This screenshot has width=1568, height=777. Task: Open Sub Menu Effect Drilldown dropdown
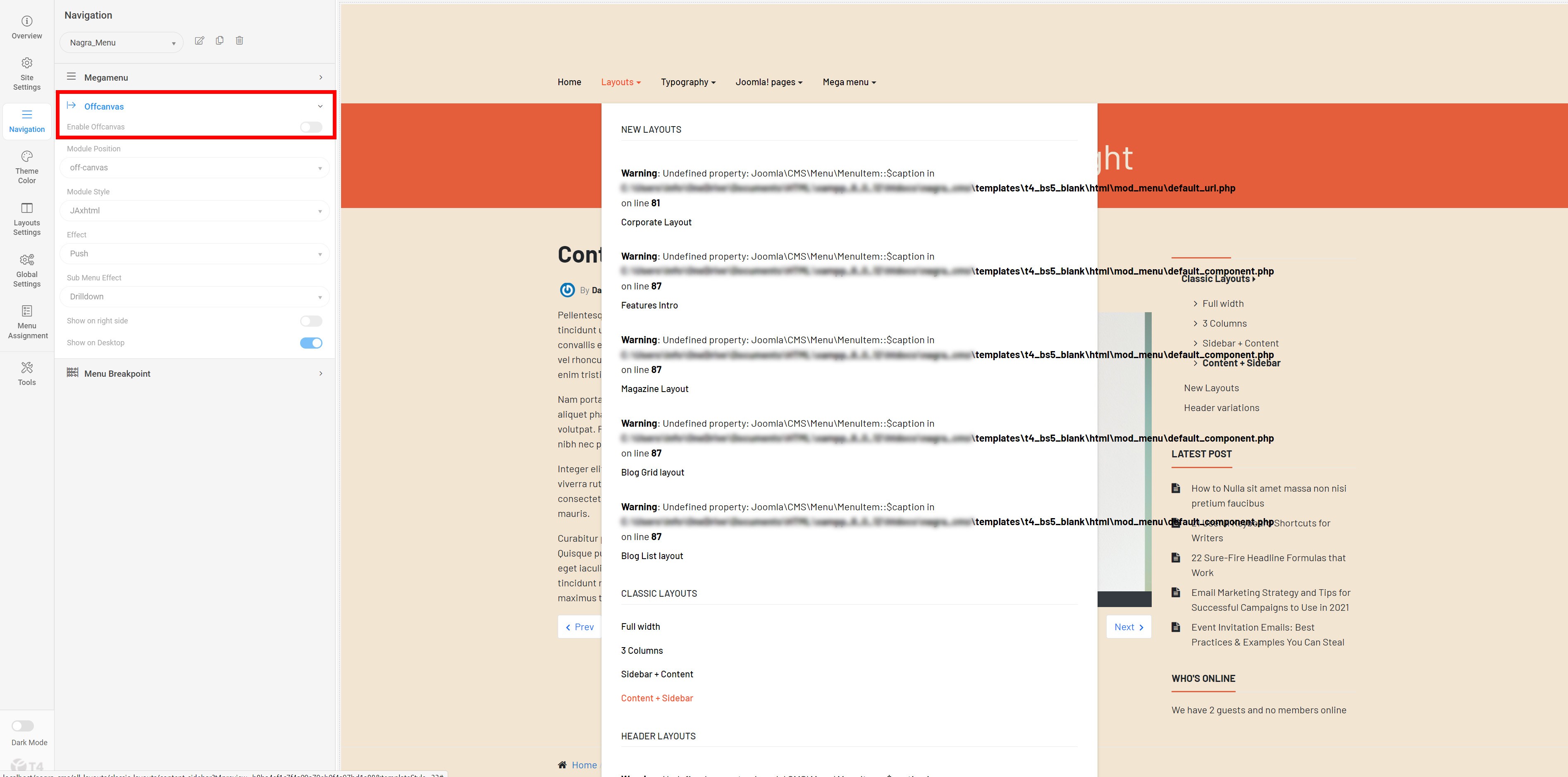[195, 296]
